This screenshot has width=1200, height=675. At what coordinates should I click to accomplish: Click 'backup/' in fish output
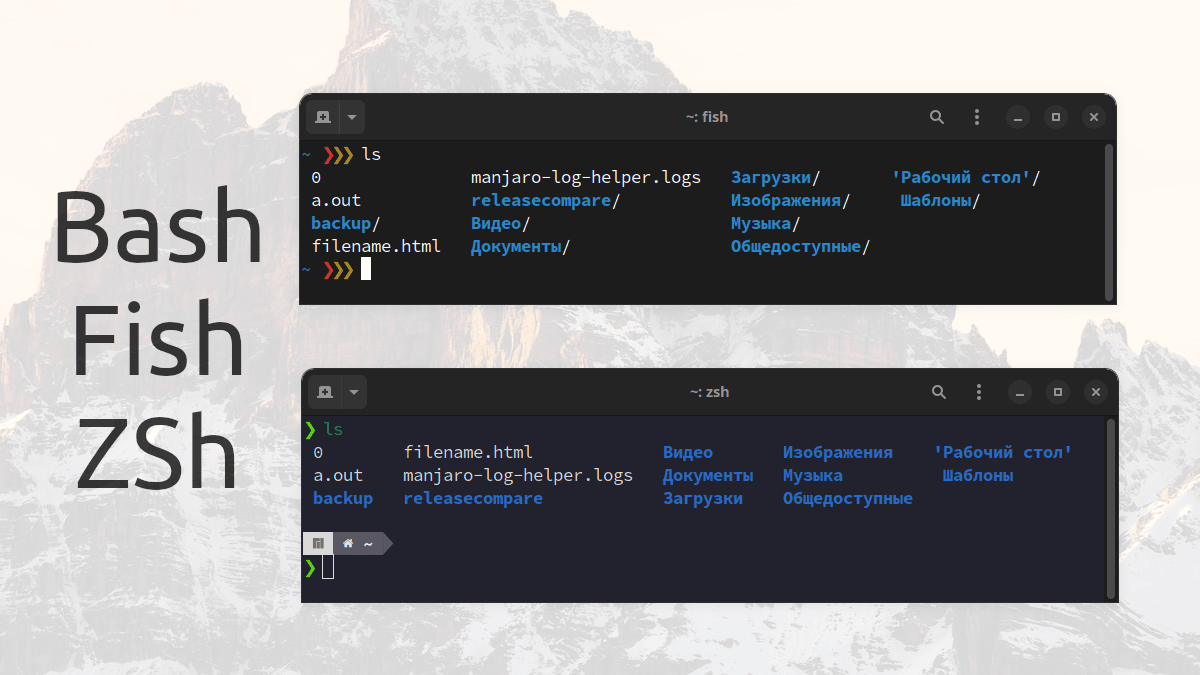click(x=346, y=224)
